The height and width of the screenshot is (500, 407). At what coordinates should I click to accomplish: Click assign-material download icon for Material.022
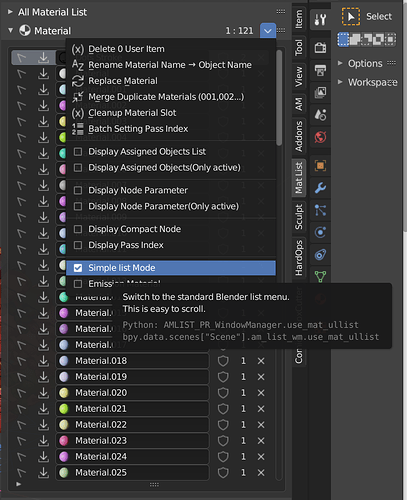coord(43,425)
